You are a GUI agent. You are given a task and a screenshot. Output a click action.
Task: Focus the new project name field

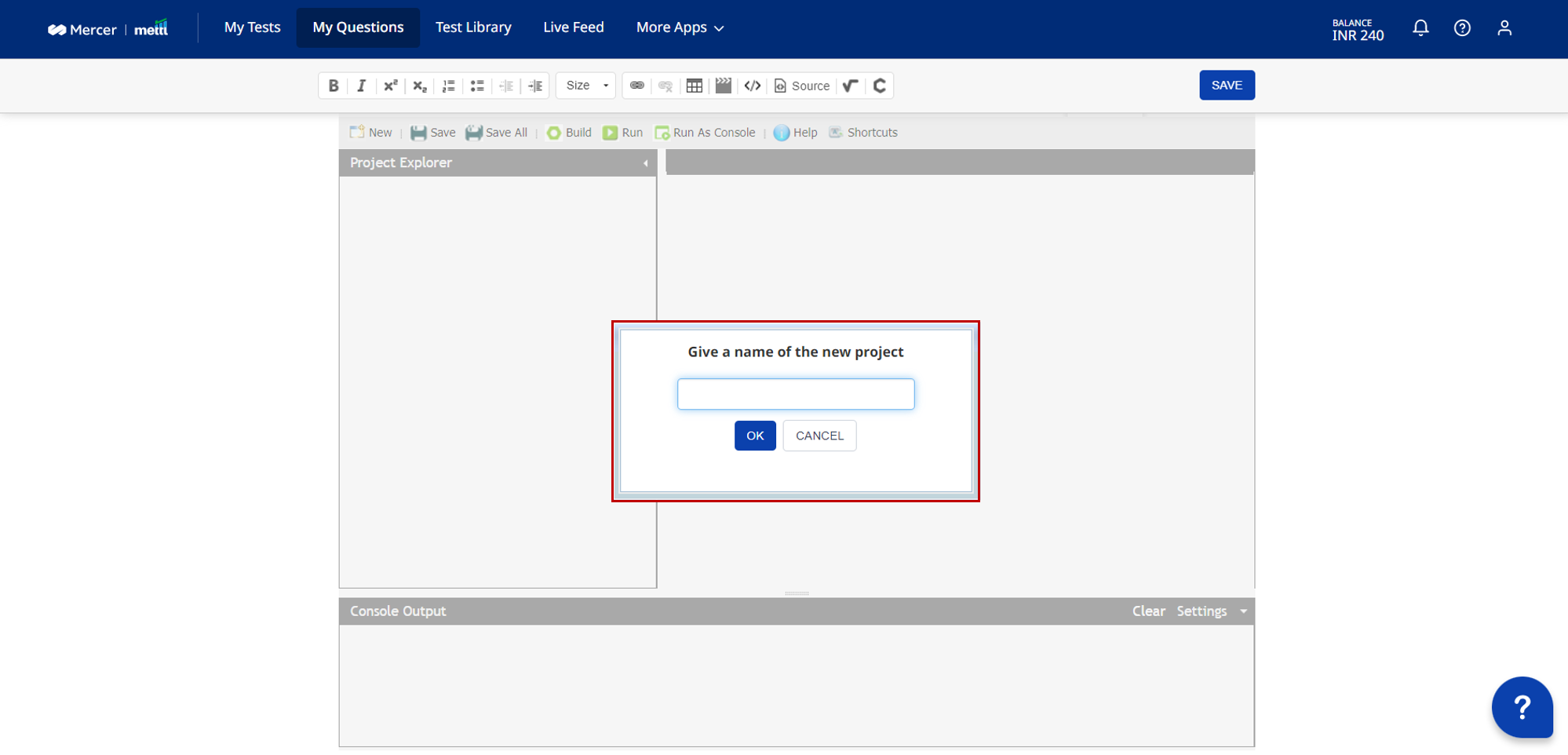pyautogui.click(x=796, y=394)
